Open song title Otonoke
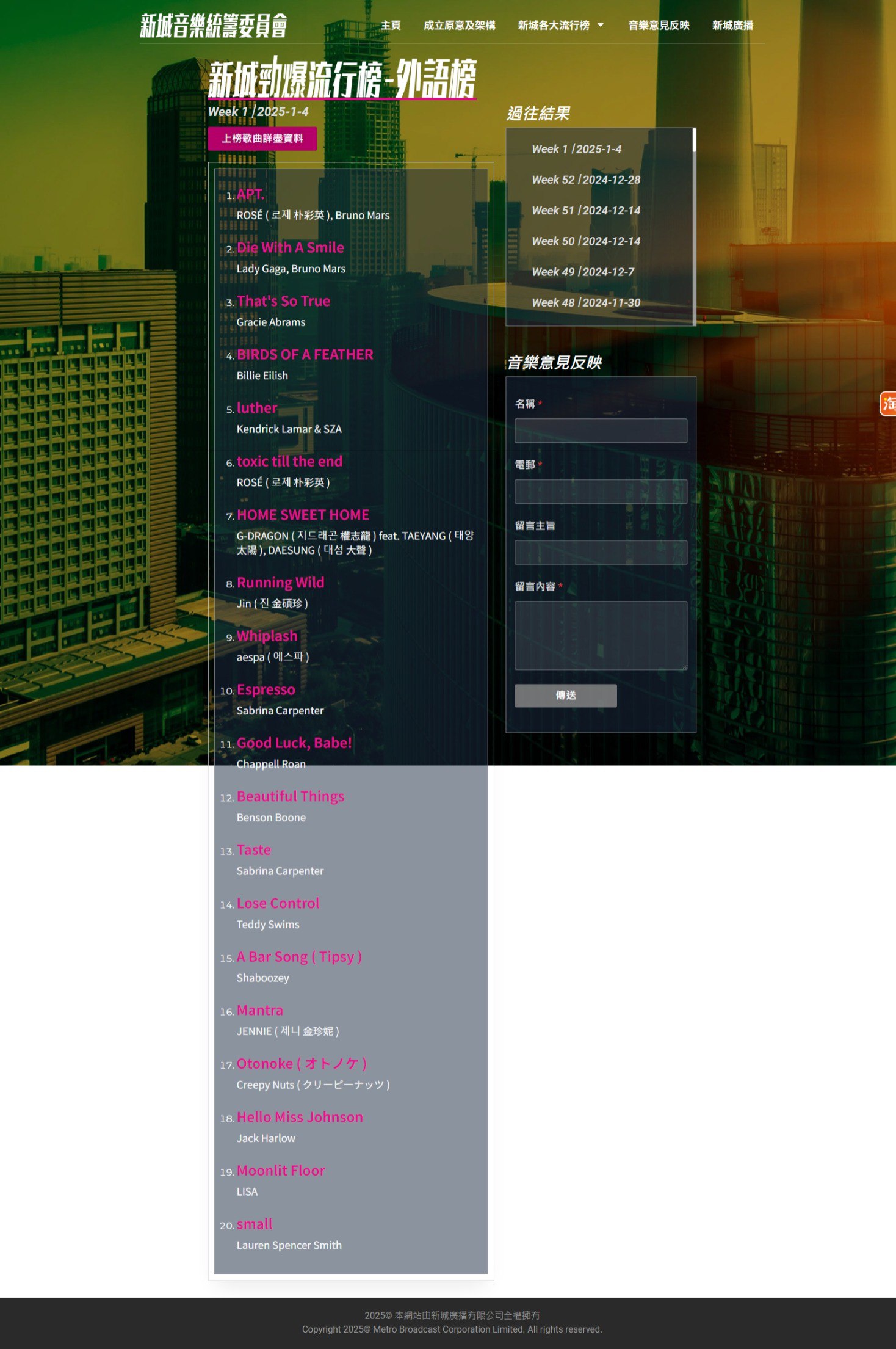This screenshot has width=896, height=1349. [302, 1064]
